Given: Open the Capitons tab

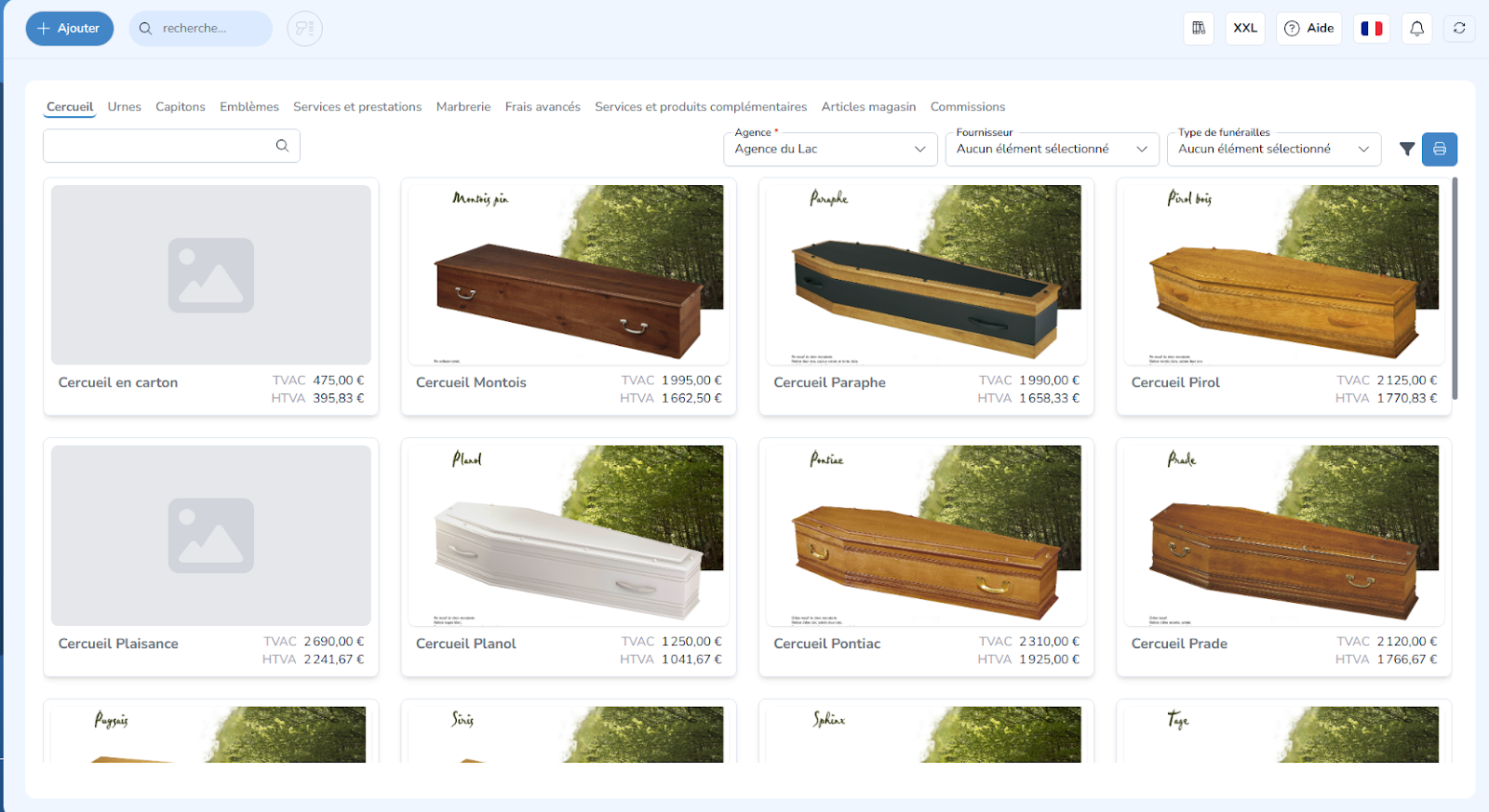Looking at the screenshot, I should click(x=181, y=107).
